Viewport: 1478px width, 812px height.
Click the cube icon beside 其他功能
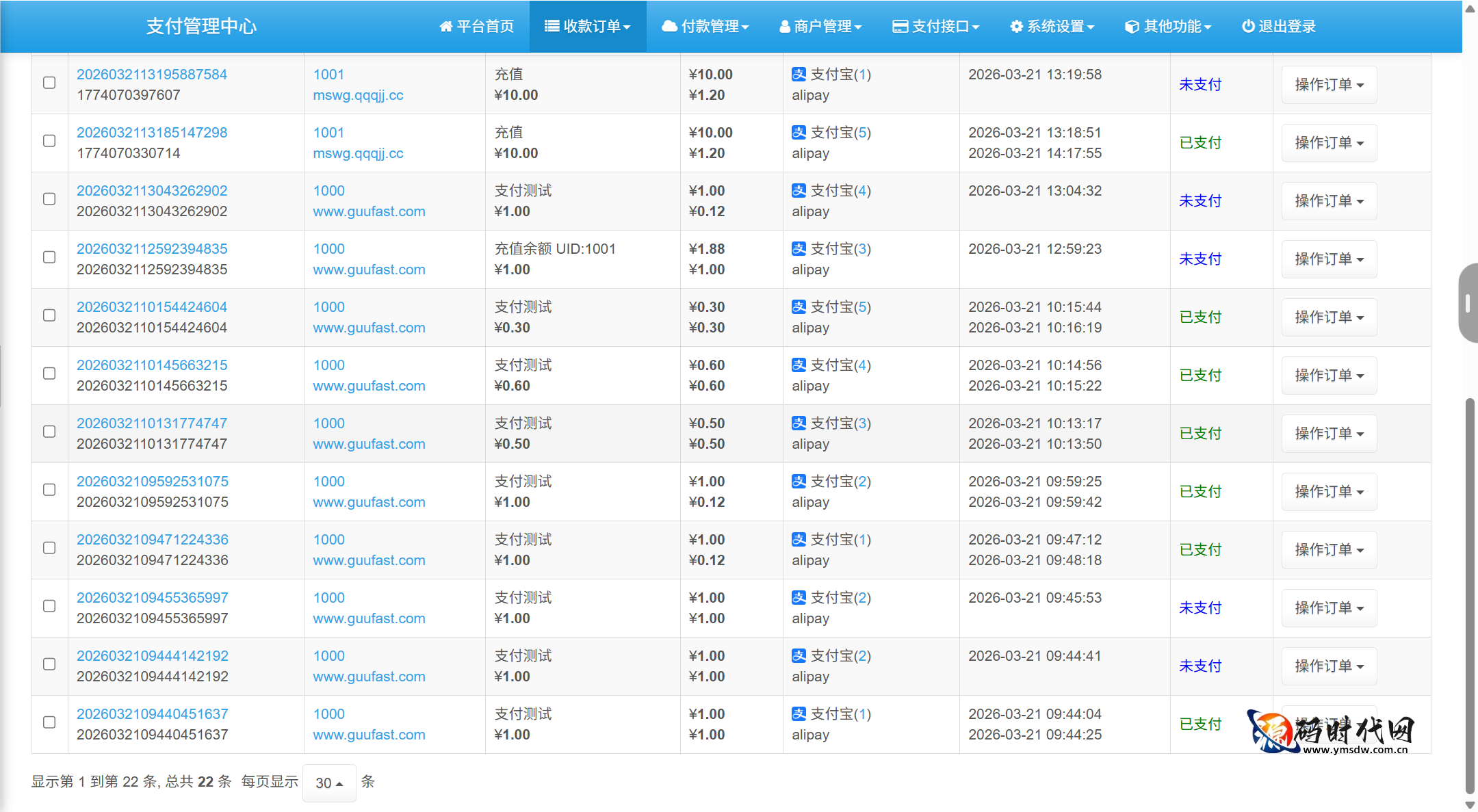(x=1132, y=27)
